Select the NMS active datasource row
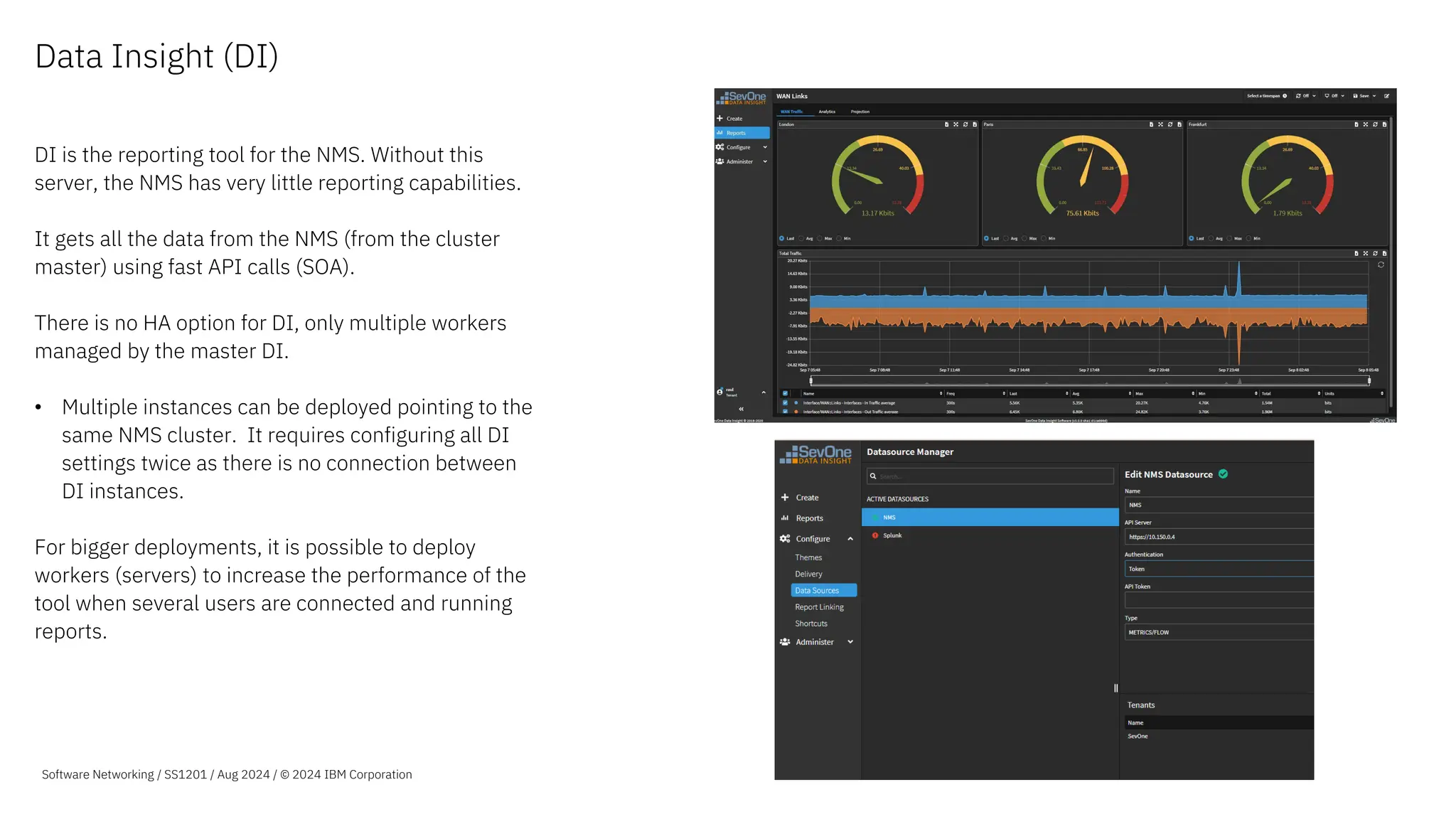 (x=990, y=518)
